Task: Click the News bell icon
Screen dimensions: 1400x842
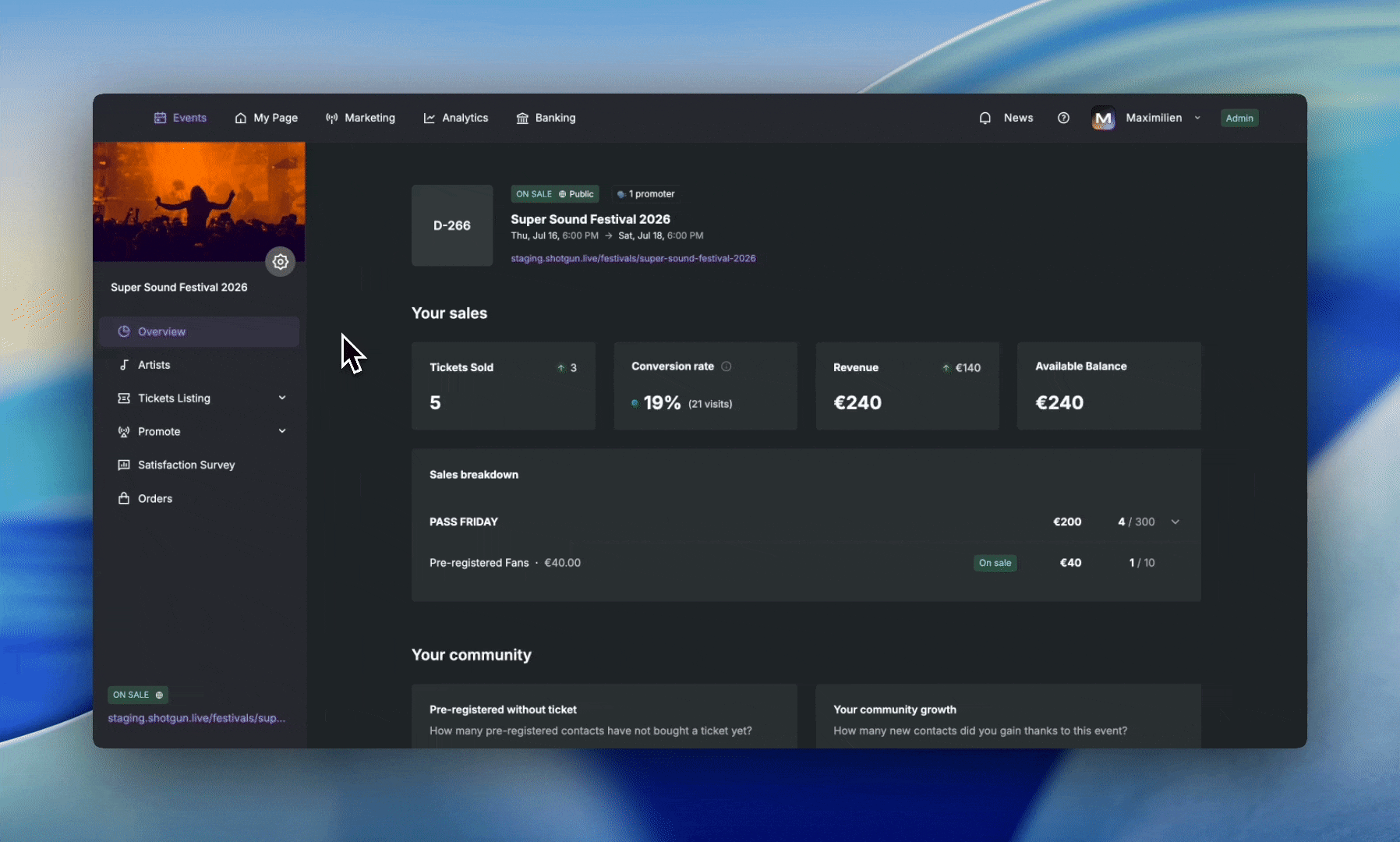Action: pos(985,118)
